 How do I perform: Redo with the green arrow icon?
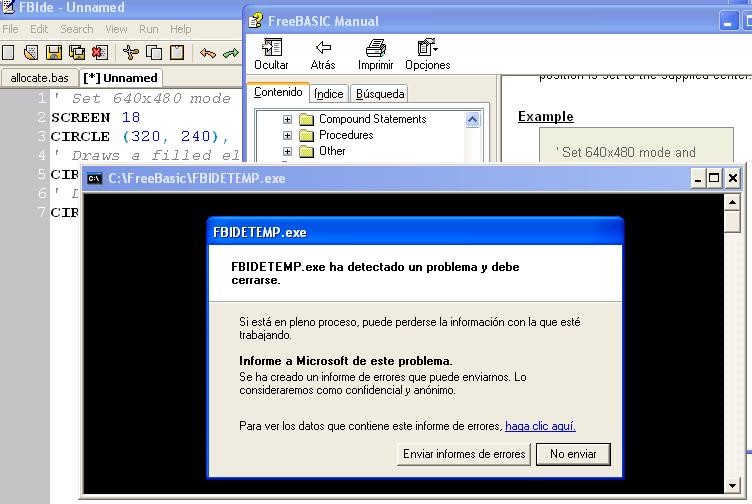pyautogui.click(x=231, y=53)
